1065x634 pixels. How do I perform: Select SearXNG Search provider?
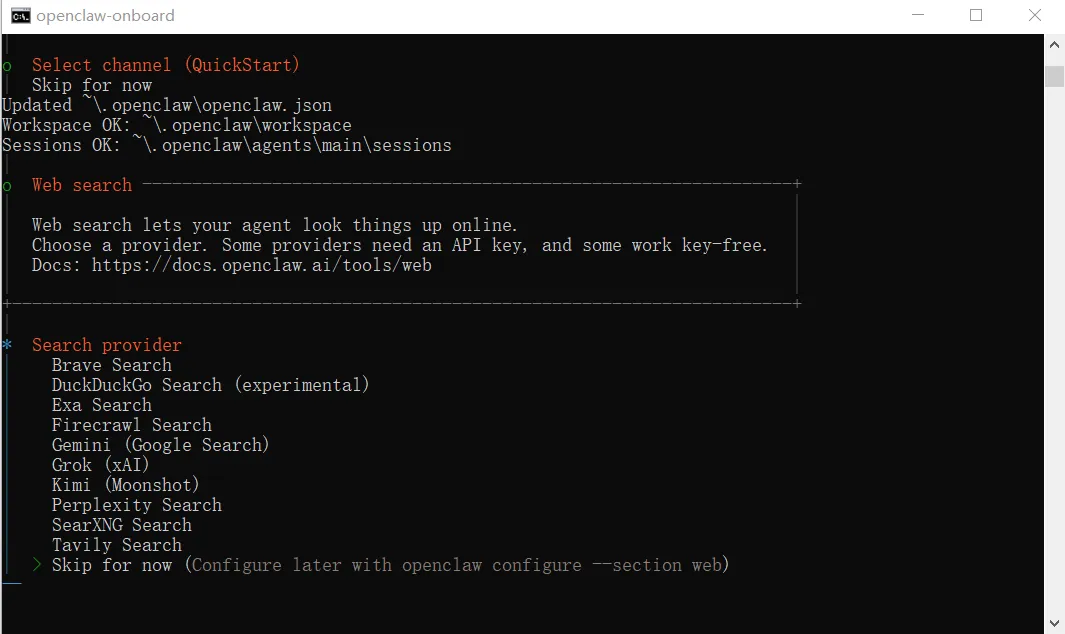121,525
